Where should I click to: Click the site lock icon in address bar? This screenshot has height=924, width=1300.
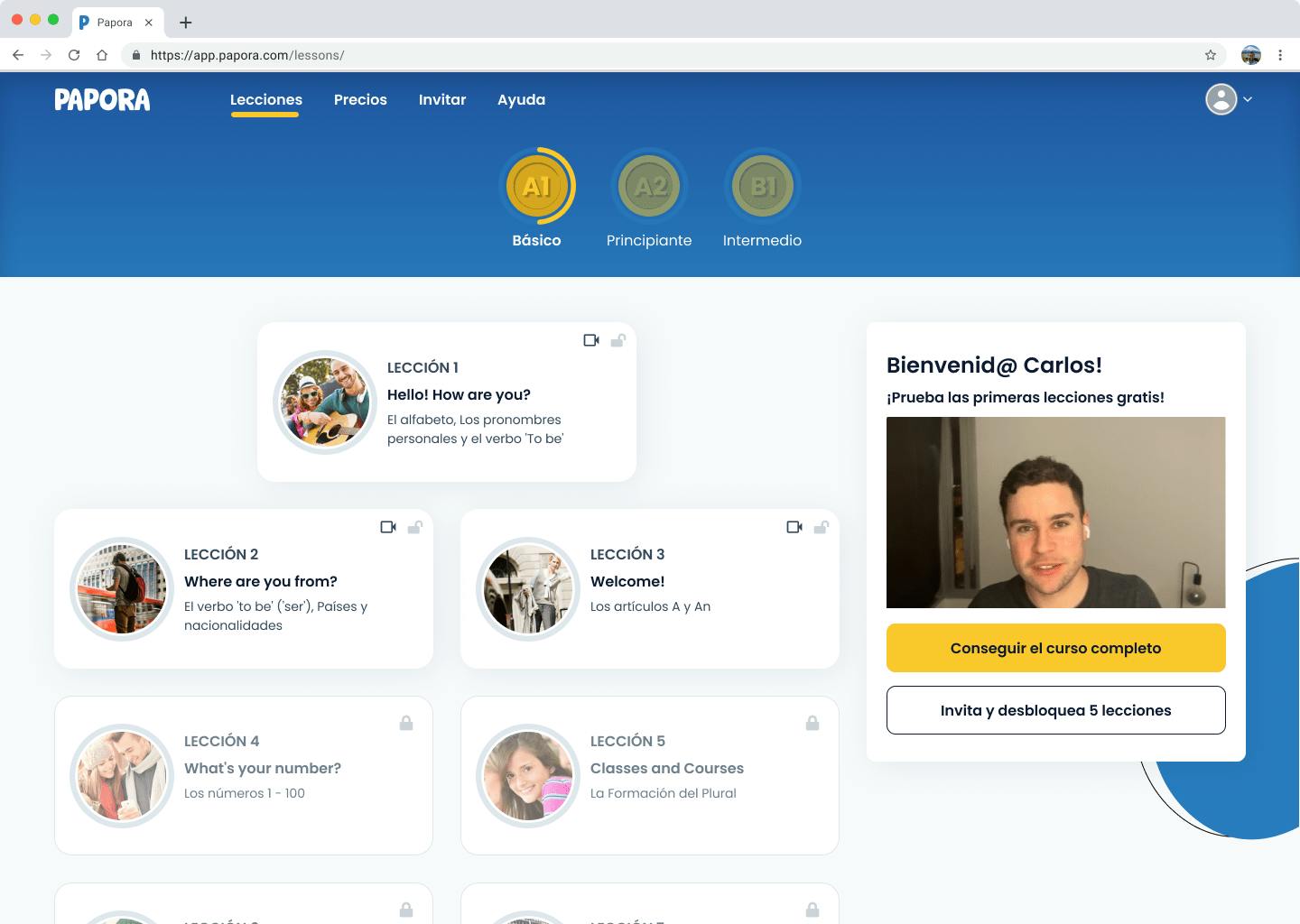(x=136, y=55)
